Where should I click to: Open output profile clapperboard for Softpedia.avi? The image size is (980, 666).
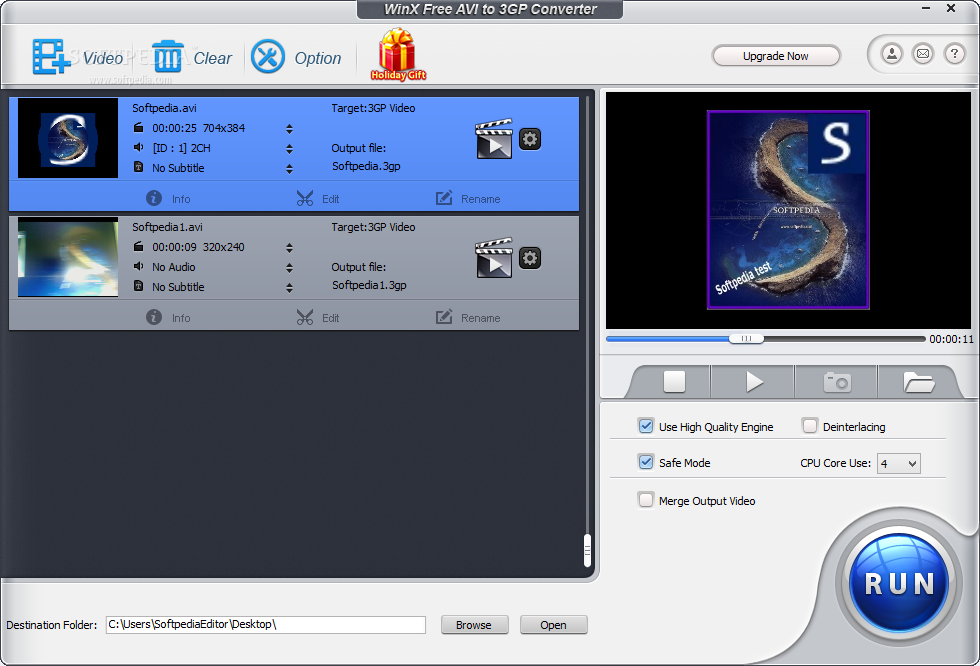(x=494, y=139)
